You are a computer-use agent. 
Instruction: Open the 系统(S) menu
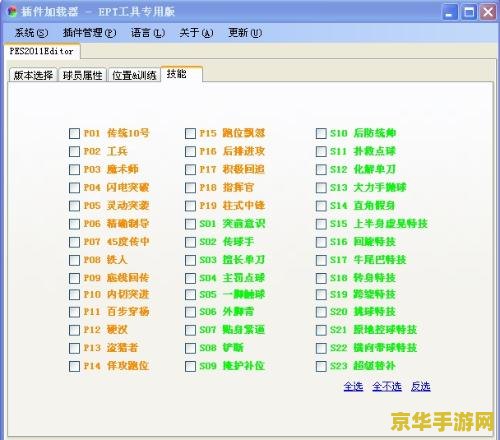coord(32,33)
